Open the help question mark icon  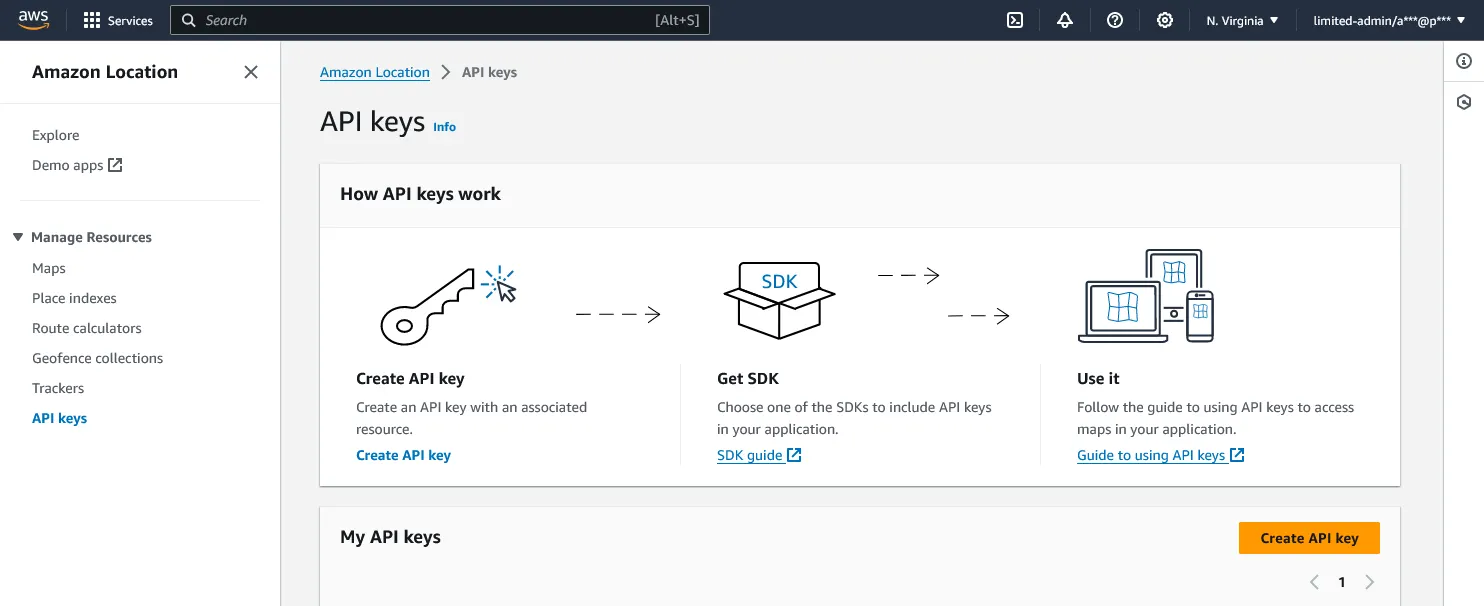tap(1115, 20)
